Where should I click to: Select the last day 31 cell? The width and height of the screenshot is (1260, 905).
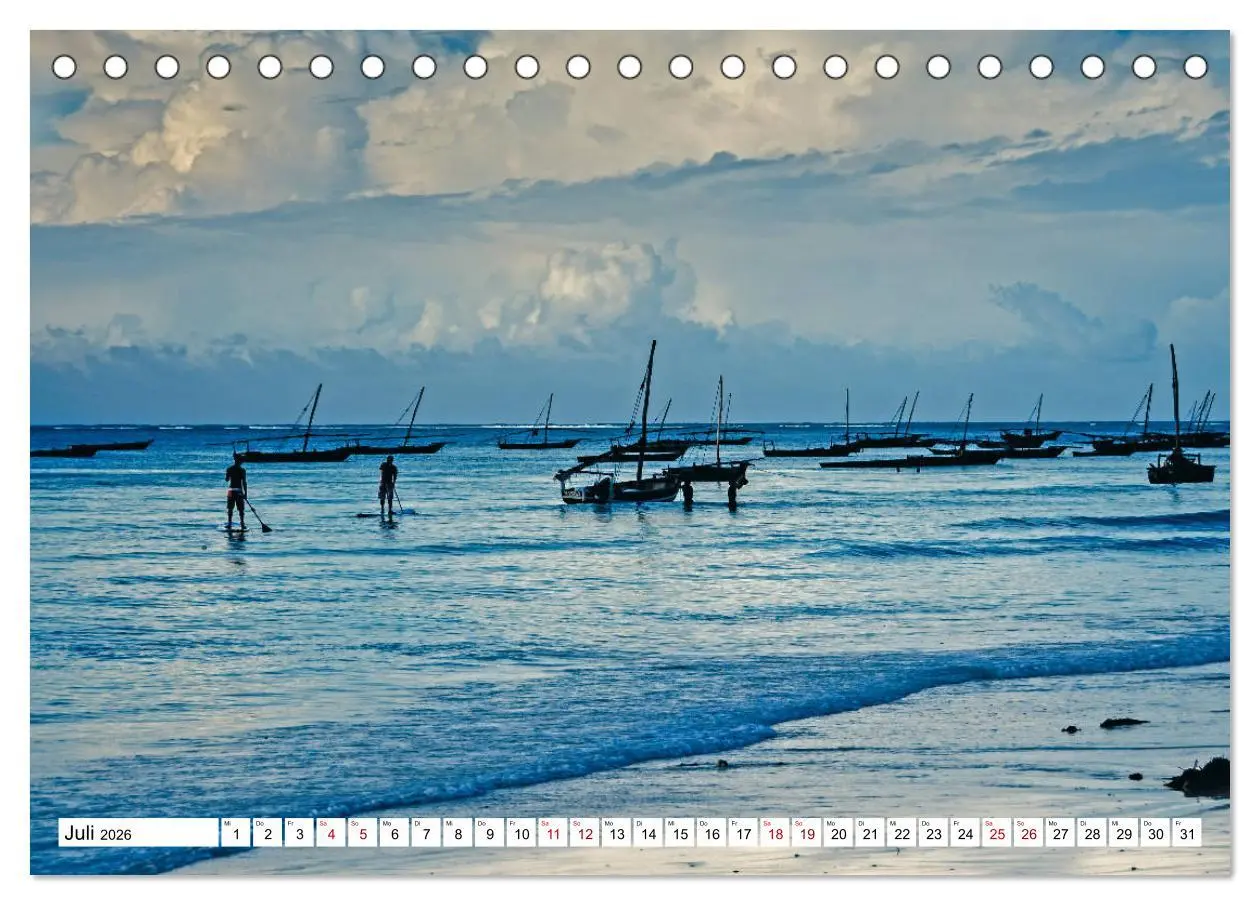tap(1187, 833)
